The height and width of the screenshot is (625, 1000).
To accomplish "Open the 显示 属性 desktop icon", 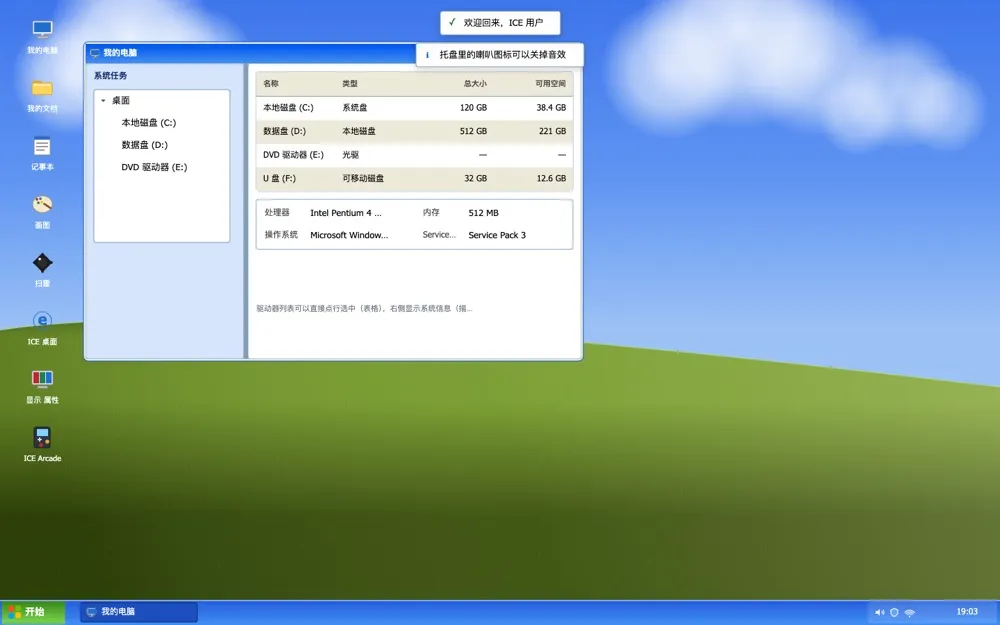I will coord(42,386).
